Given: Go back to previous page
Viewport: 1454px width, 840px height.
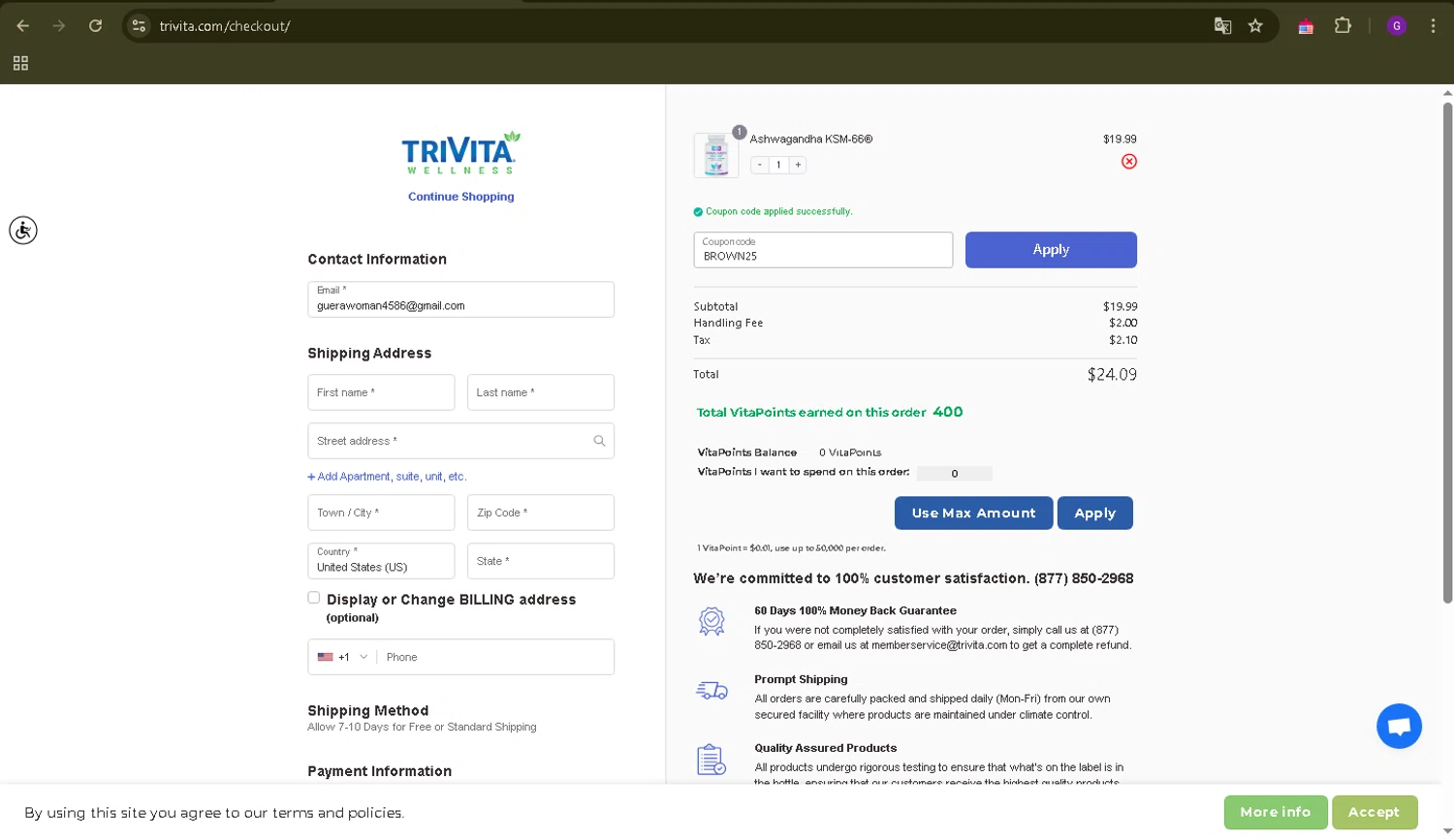Looking at the screenshot, I should (x=23, y=26).
